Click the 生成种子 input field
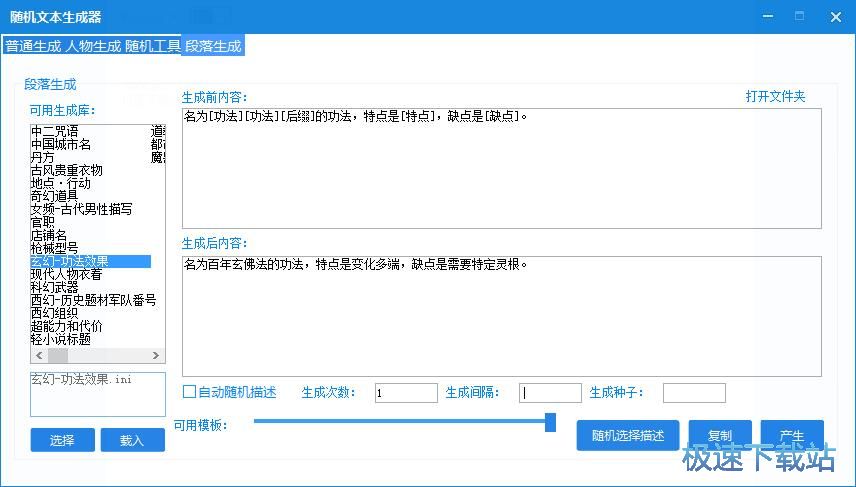 click(x=694, y=393)
